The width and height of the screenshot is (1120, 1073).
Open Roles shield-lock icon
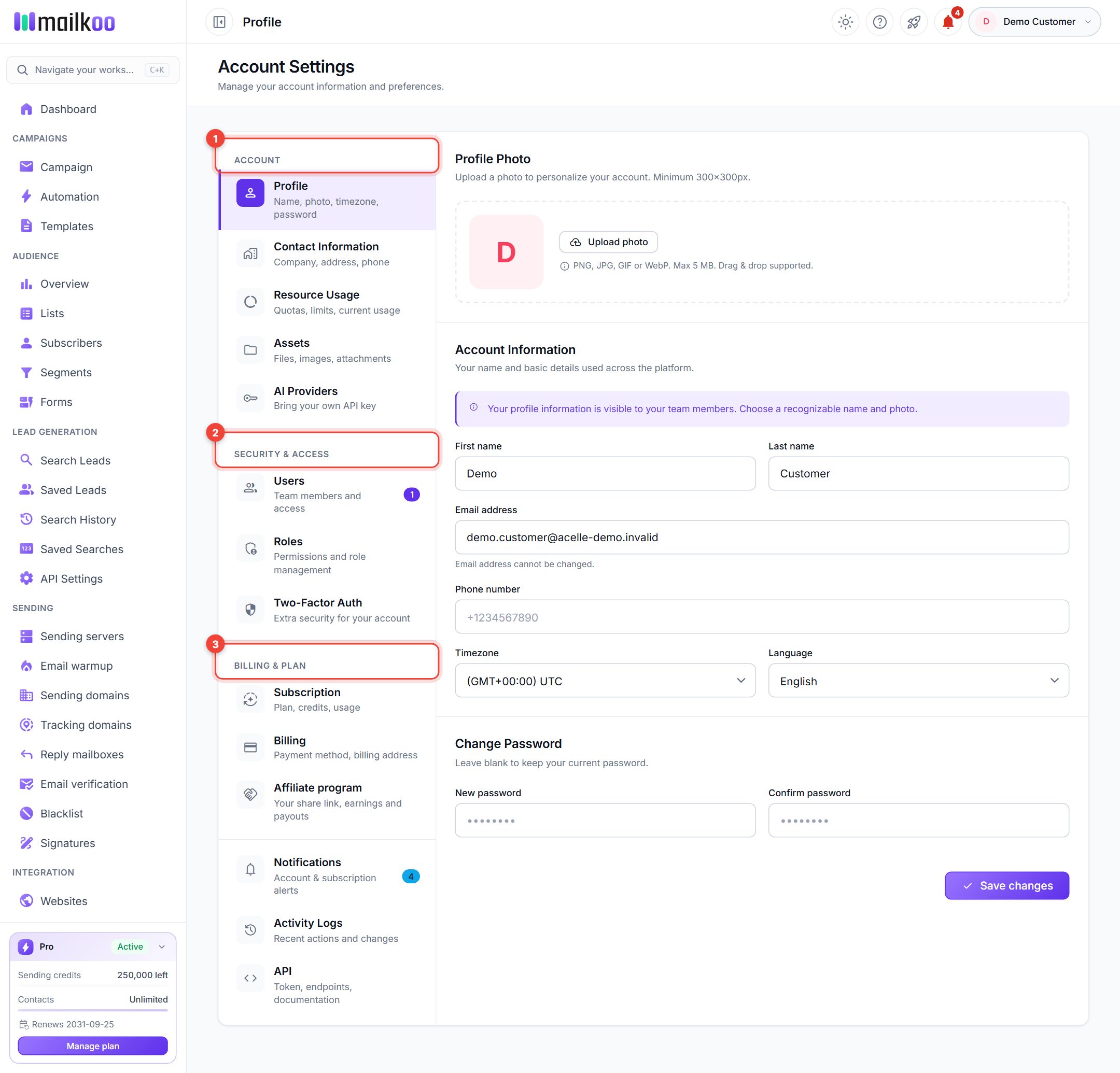[x=250, y=548]
